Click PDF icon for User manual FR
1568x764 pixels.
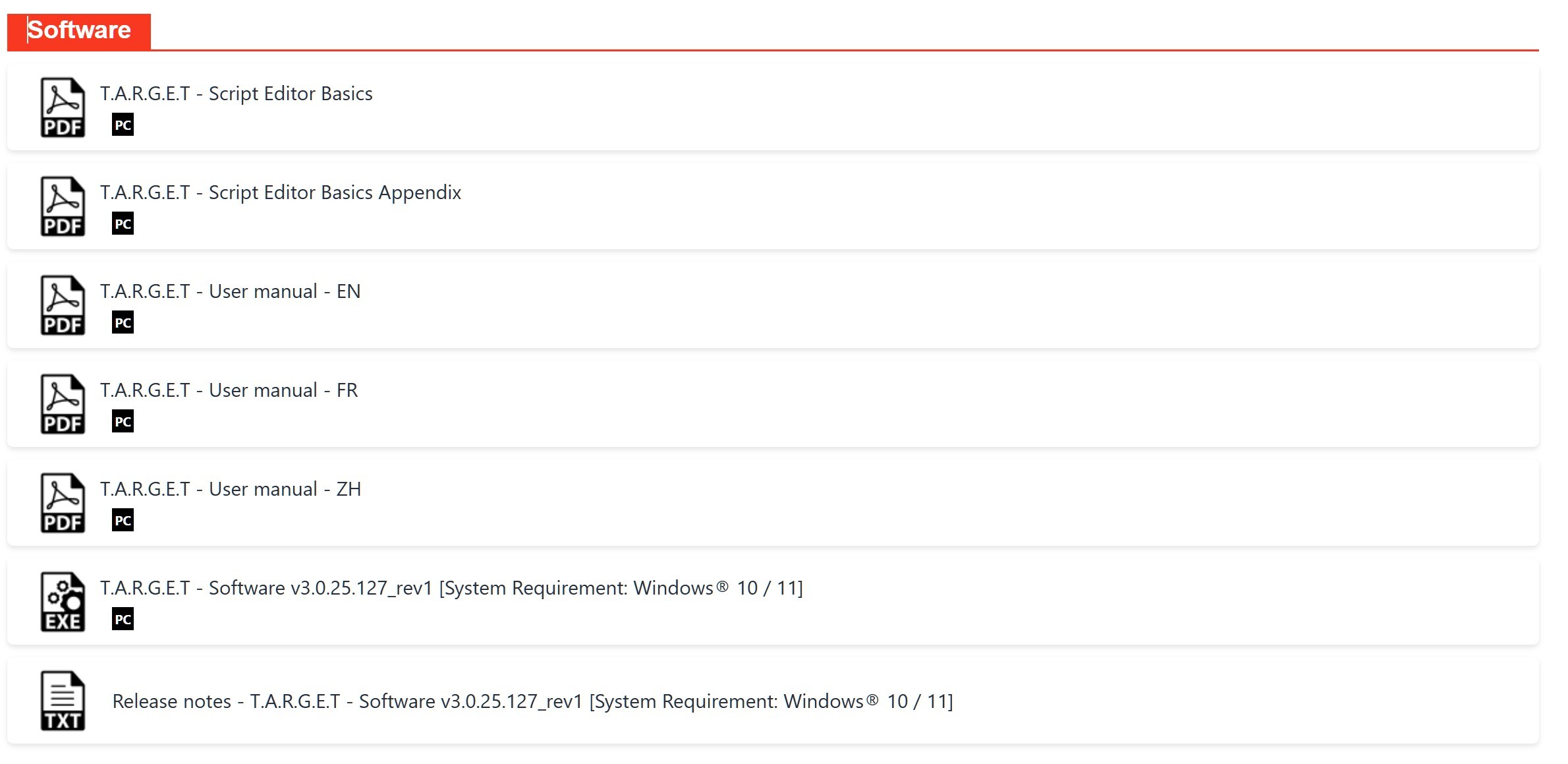pyautogui.click(x=63, y=404)
